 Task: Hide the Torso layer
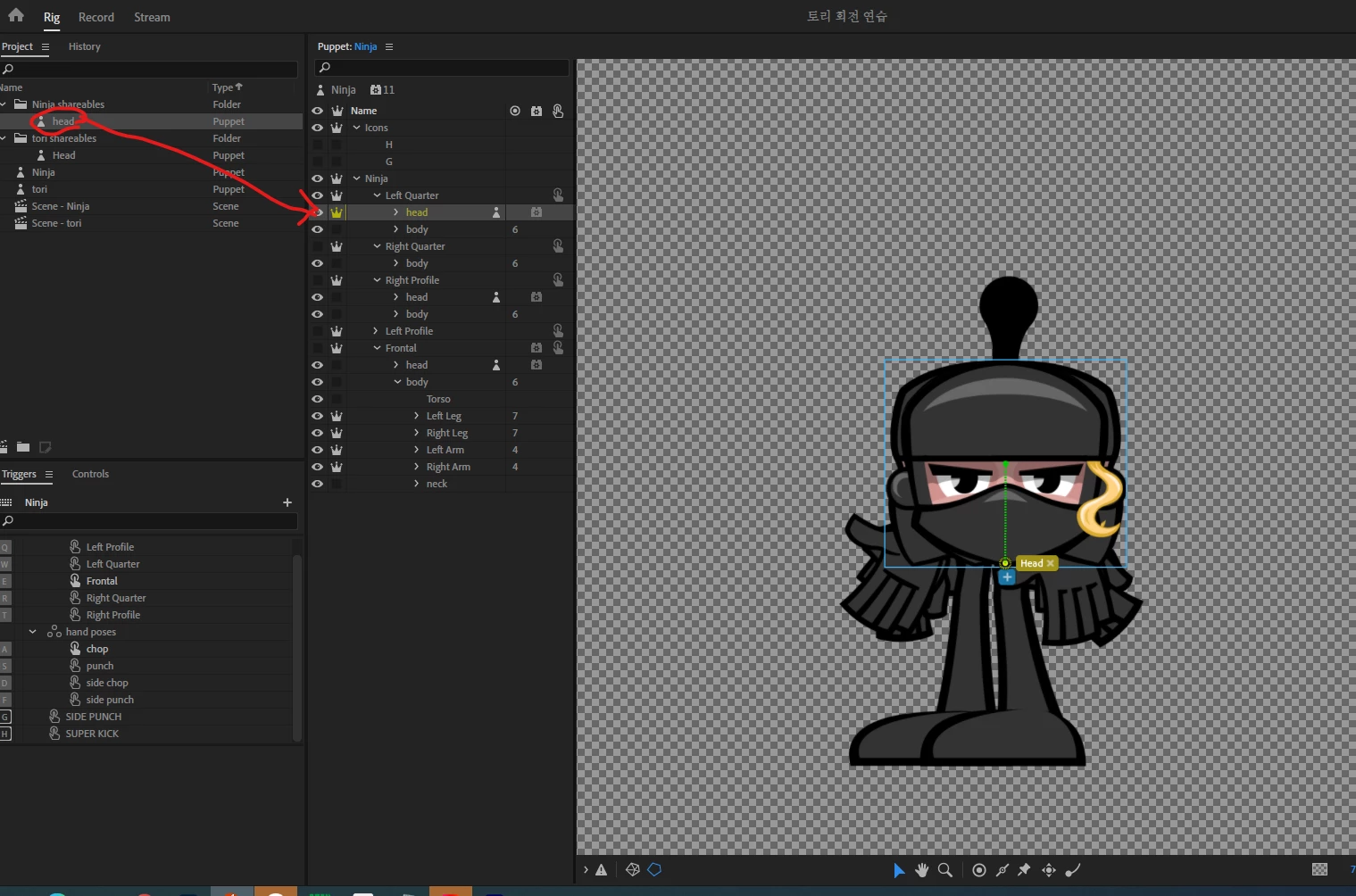tap(317, 399)
